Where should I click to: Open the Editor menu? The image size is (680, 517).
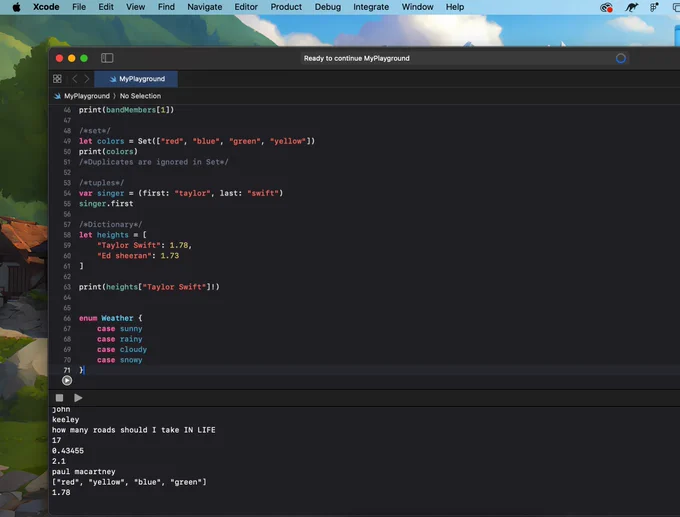(246, 7)
